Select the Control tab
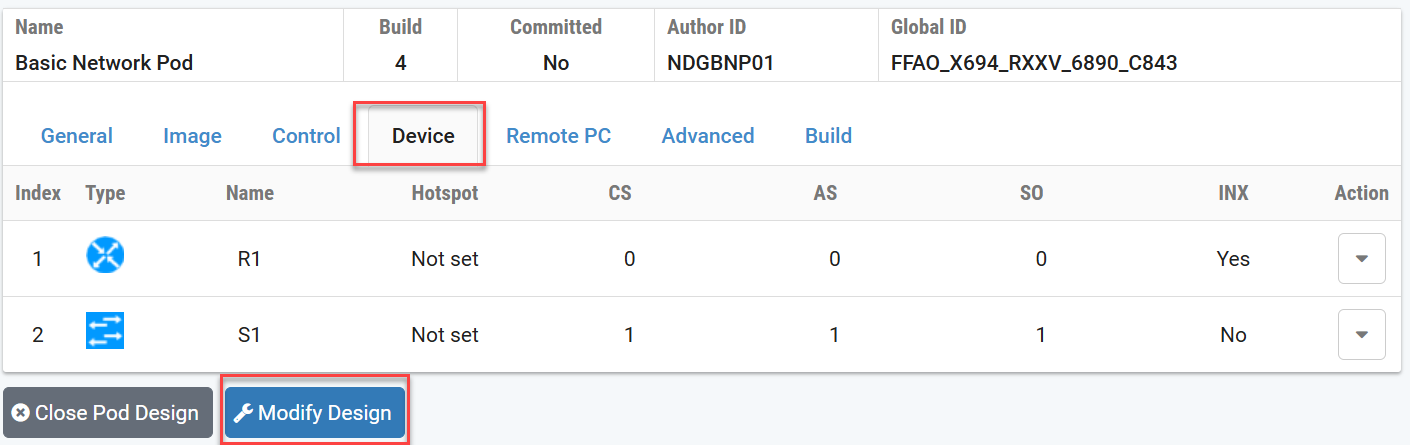 click(306, 136)
